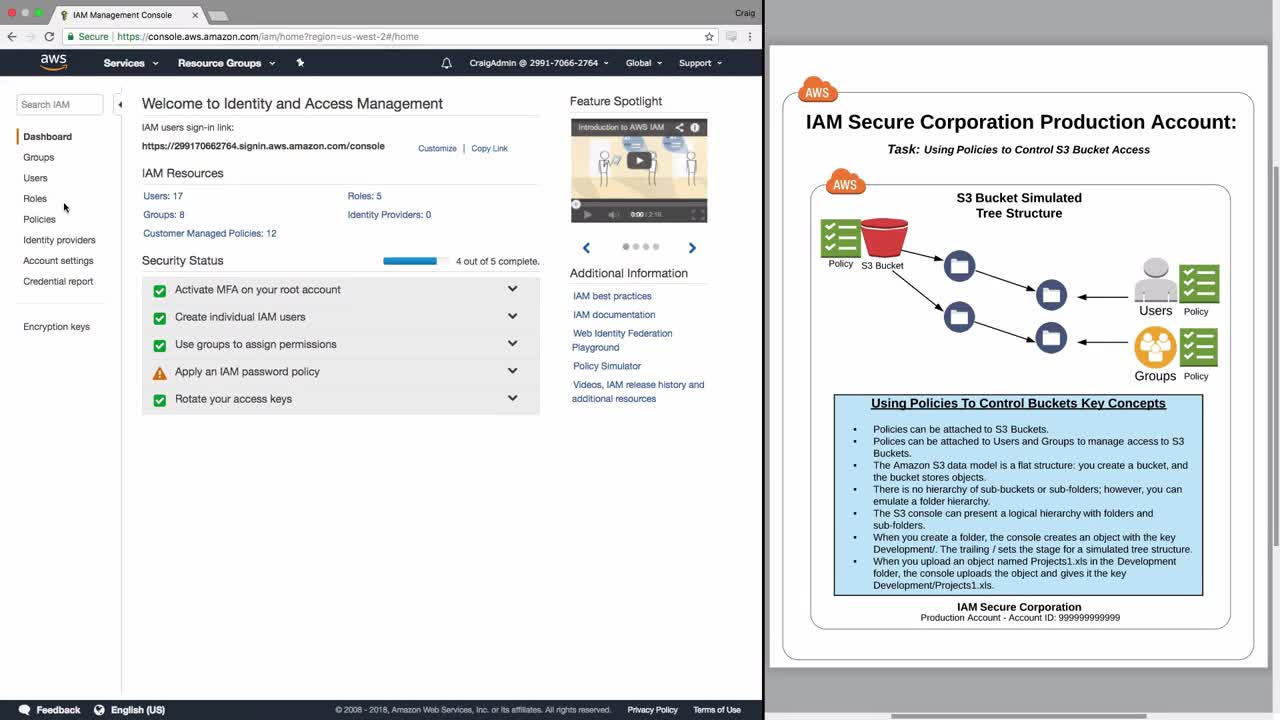This screenshot has width=1280, height=720.
Task: Click the share icon on the video
Action: tap(679, 128)
